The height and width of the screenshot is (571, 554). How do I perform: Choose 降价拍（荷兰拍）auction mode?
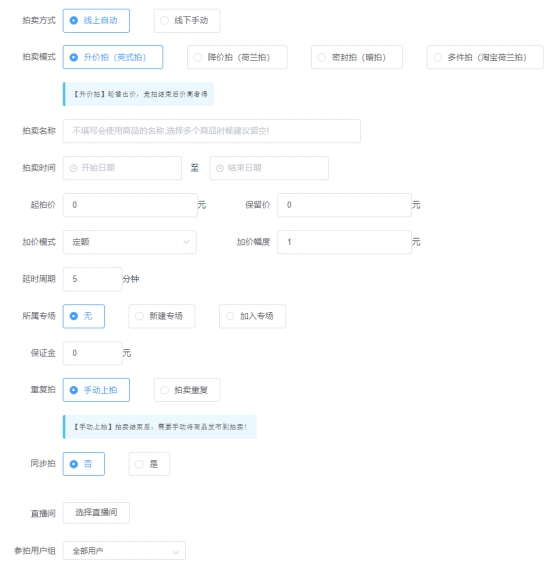pyautogui.click(x=237, y=57)
